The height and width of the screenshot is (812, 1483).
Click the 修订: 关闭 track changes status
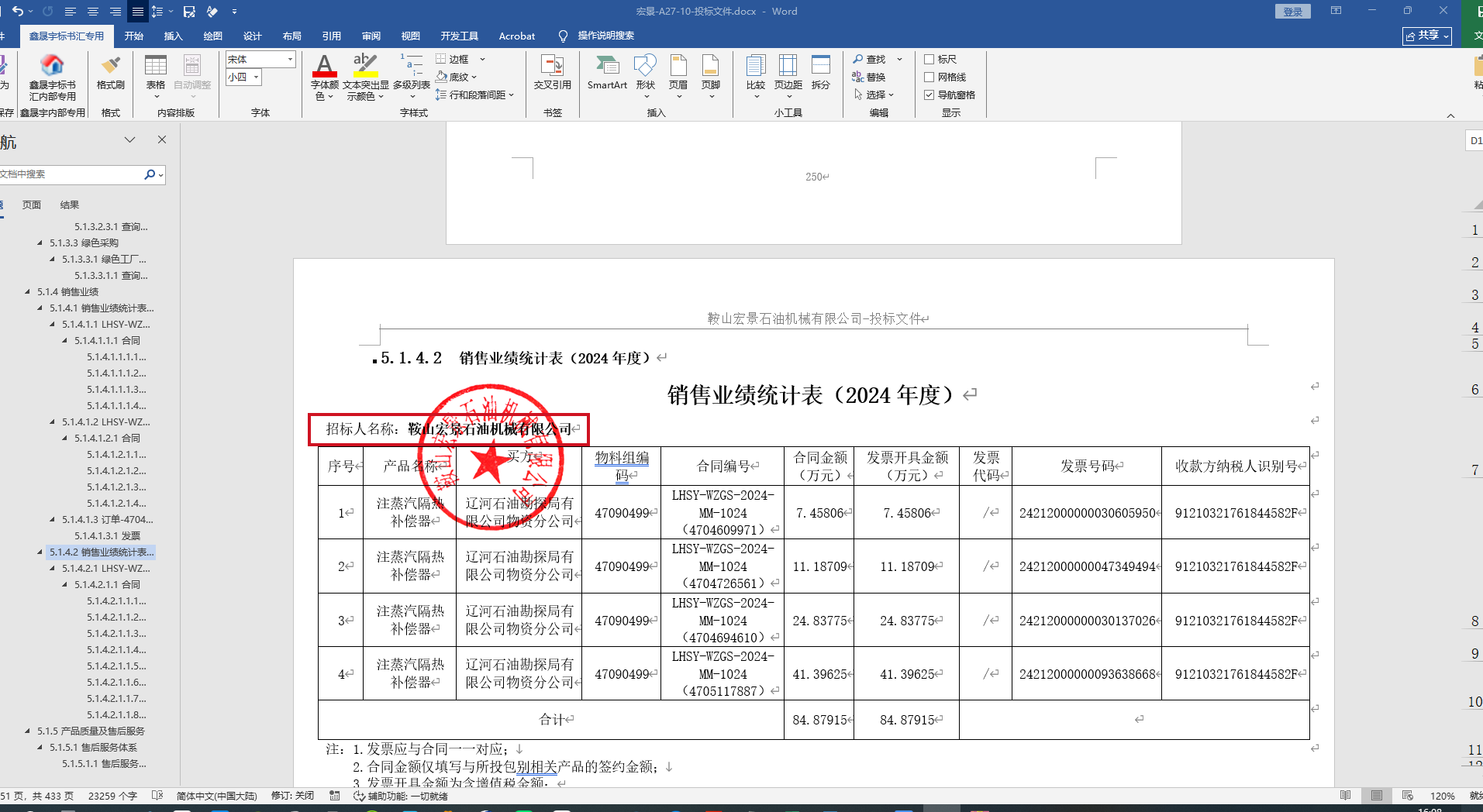tap(292, 796)
